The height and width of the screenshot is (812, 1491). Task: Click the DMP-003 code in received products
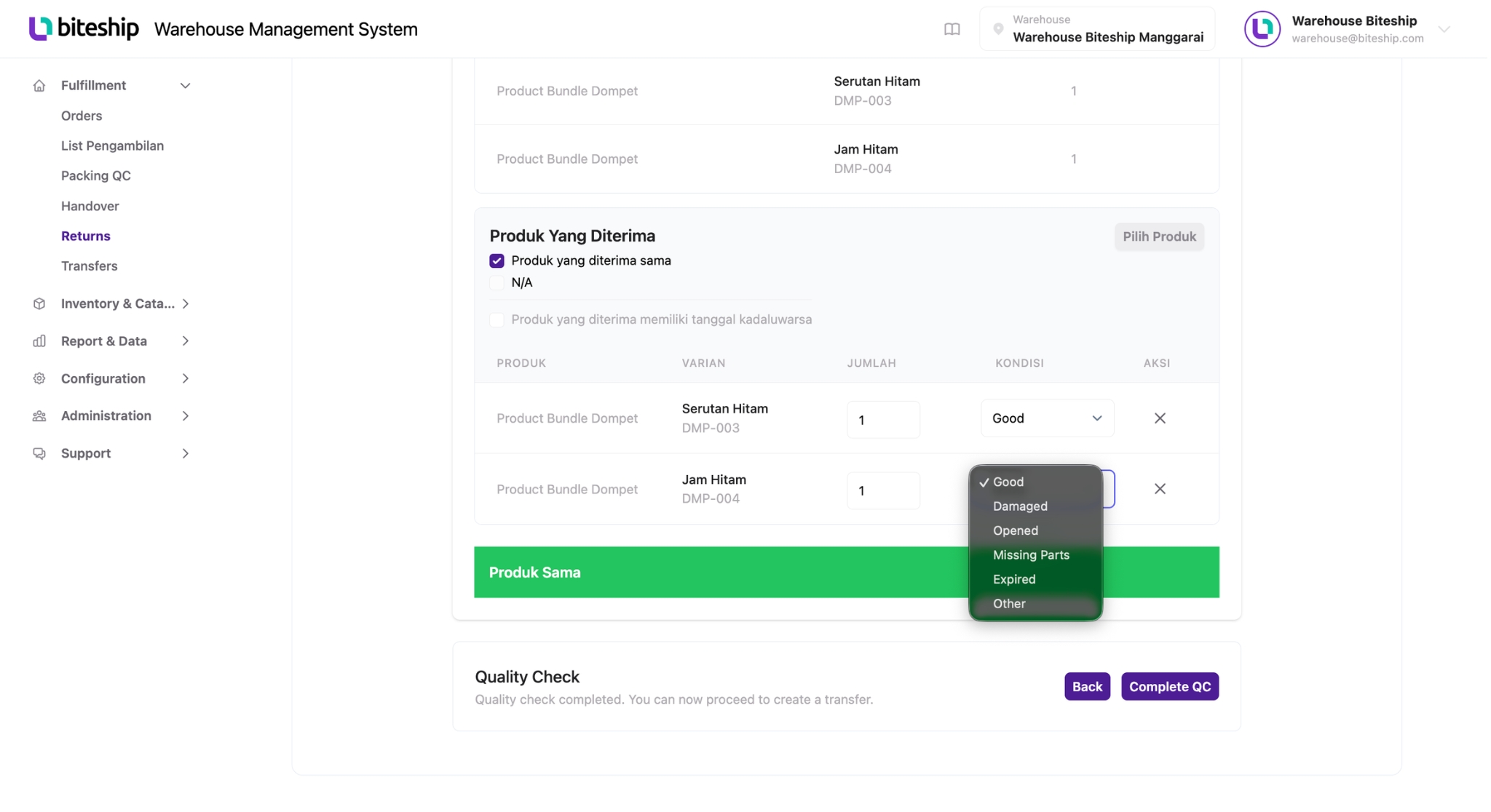[711, 428]
